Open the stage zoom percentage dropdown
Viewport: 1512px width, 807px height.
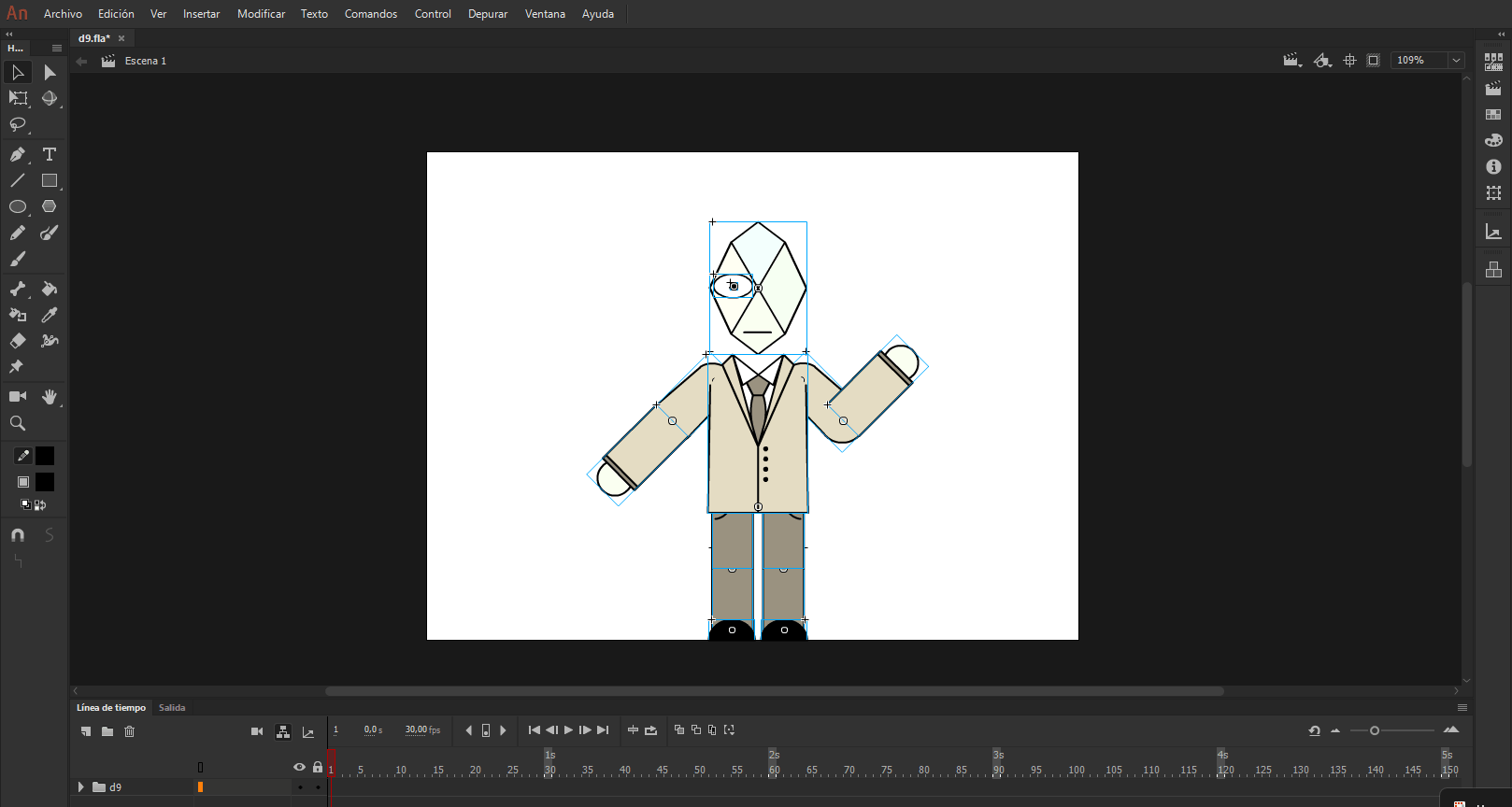1455,61
